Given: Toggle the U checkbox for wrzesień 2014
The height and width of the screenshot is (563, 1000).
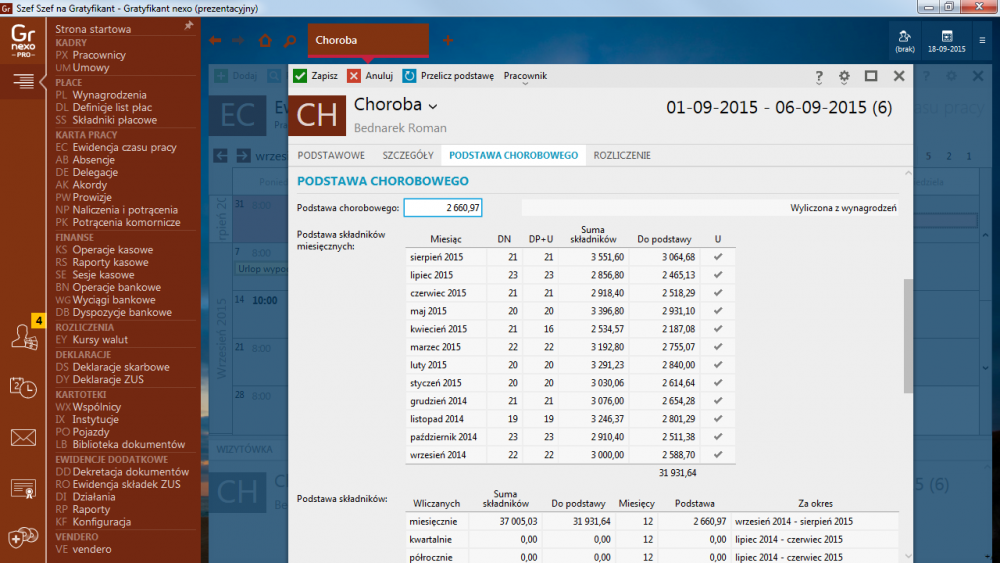Looking at the screenshot, I should (717, 454).
